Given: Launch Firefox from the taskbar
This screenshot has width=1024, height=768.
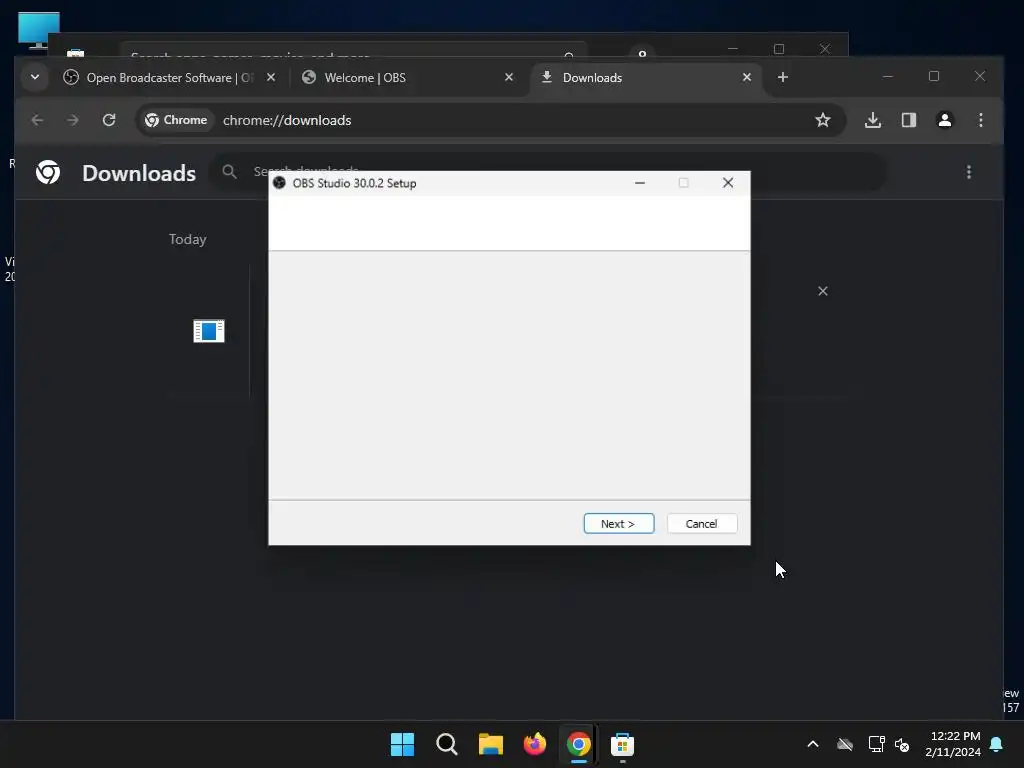Looking at the screenshot, I should tap(535, 744).
